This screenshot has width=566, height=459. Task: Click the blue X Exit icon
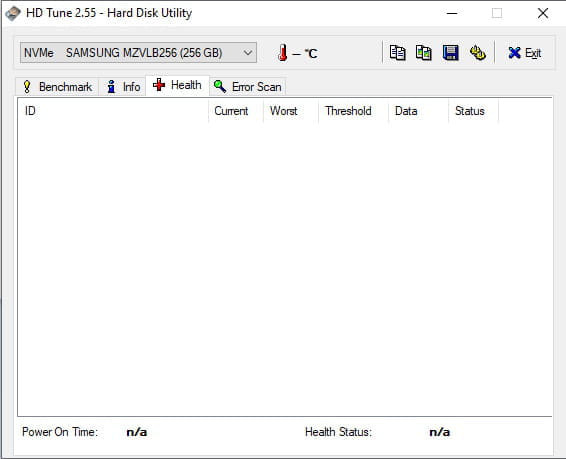coord(514,53)
